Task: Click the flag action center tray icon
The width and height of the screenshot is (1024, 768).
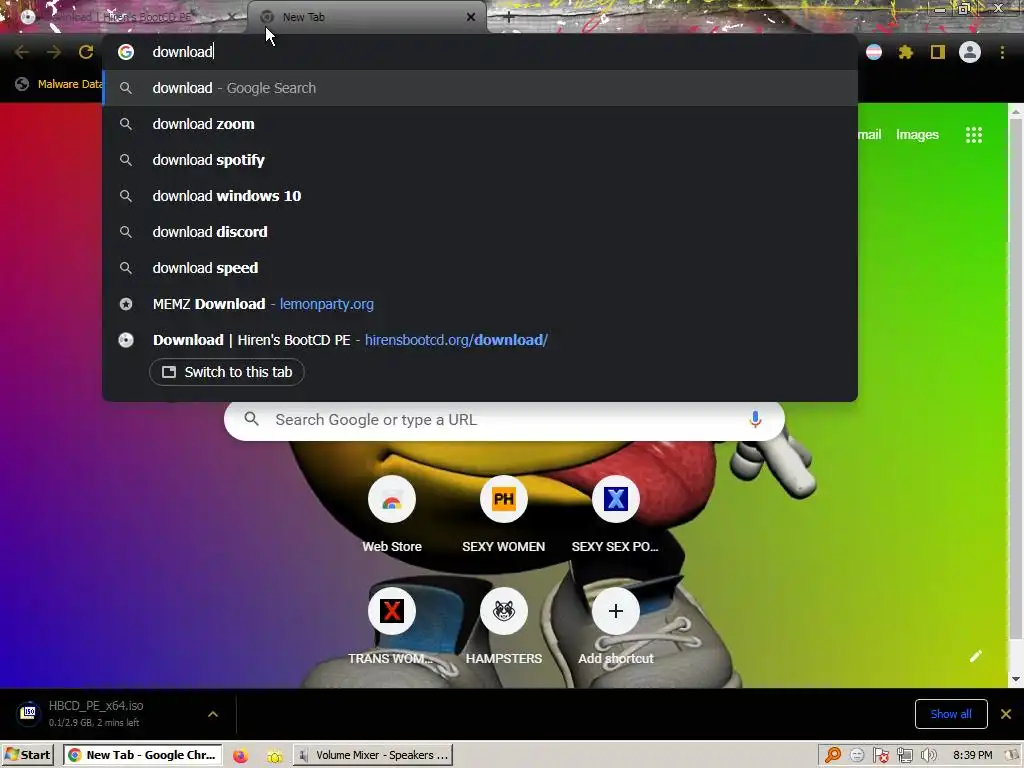Action: point(880,755)
